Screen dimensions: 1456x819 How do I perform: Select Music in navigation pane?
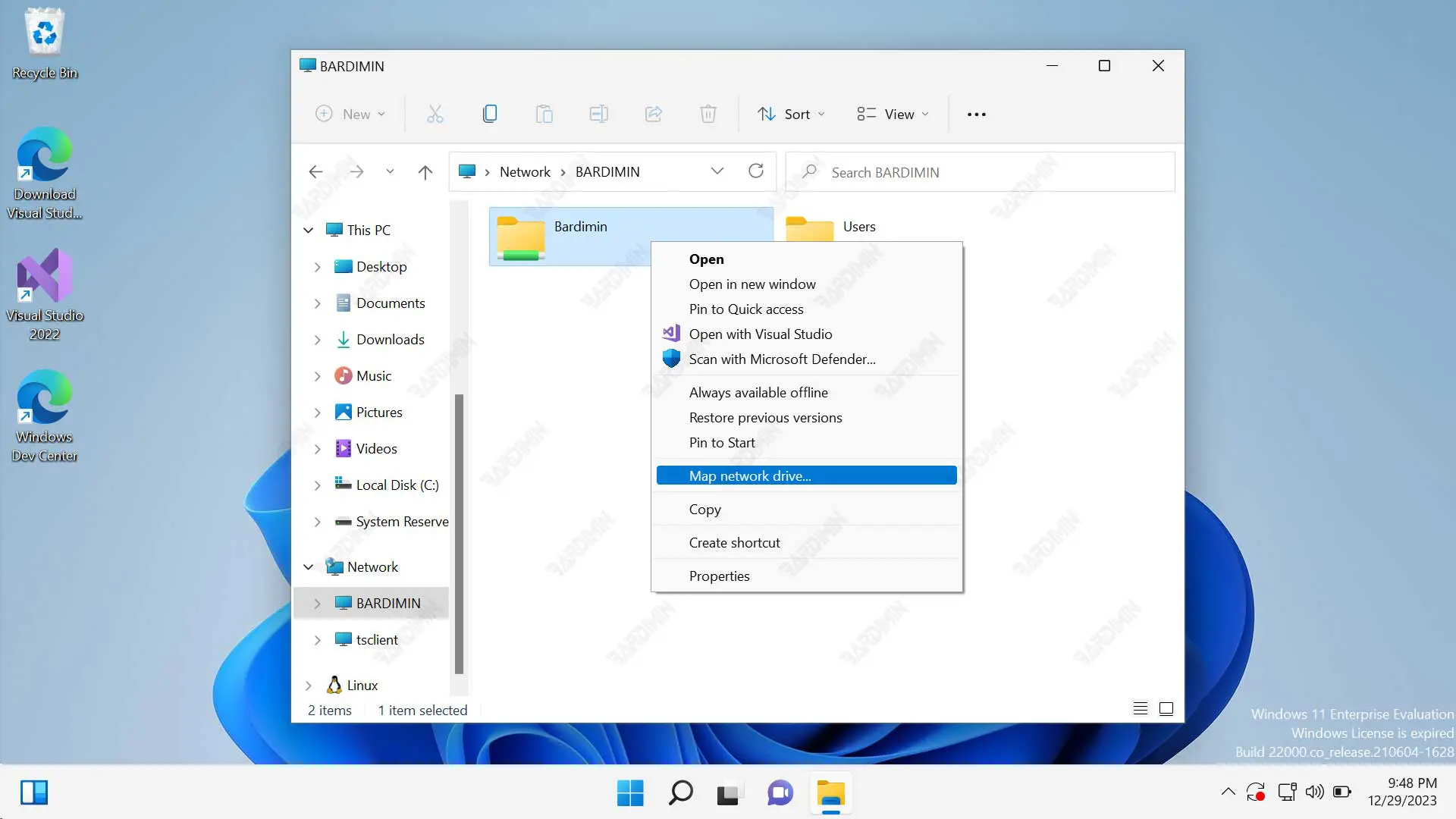[x=374, y=376]
